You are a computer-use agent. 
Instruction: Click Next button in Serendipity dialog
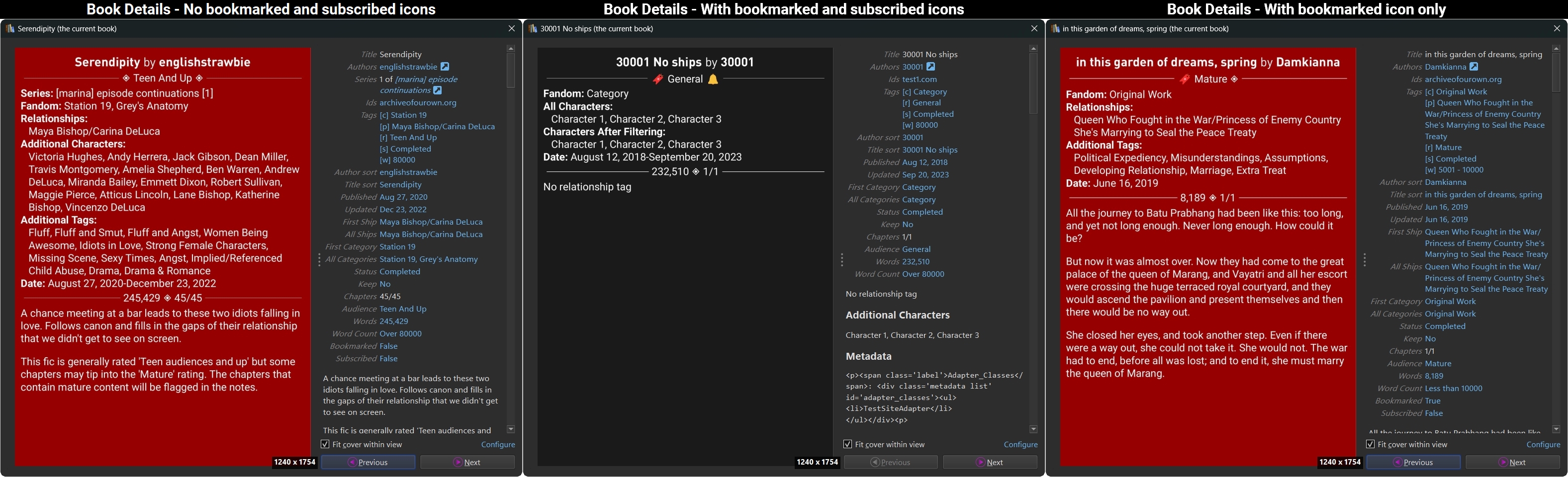tap(467, 463)
